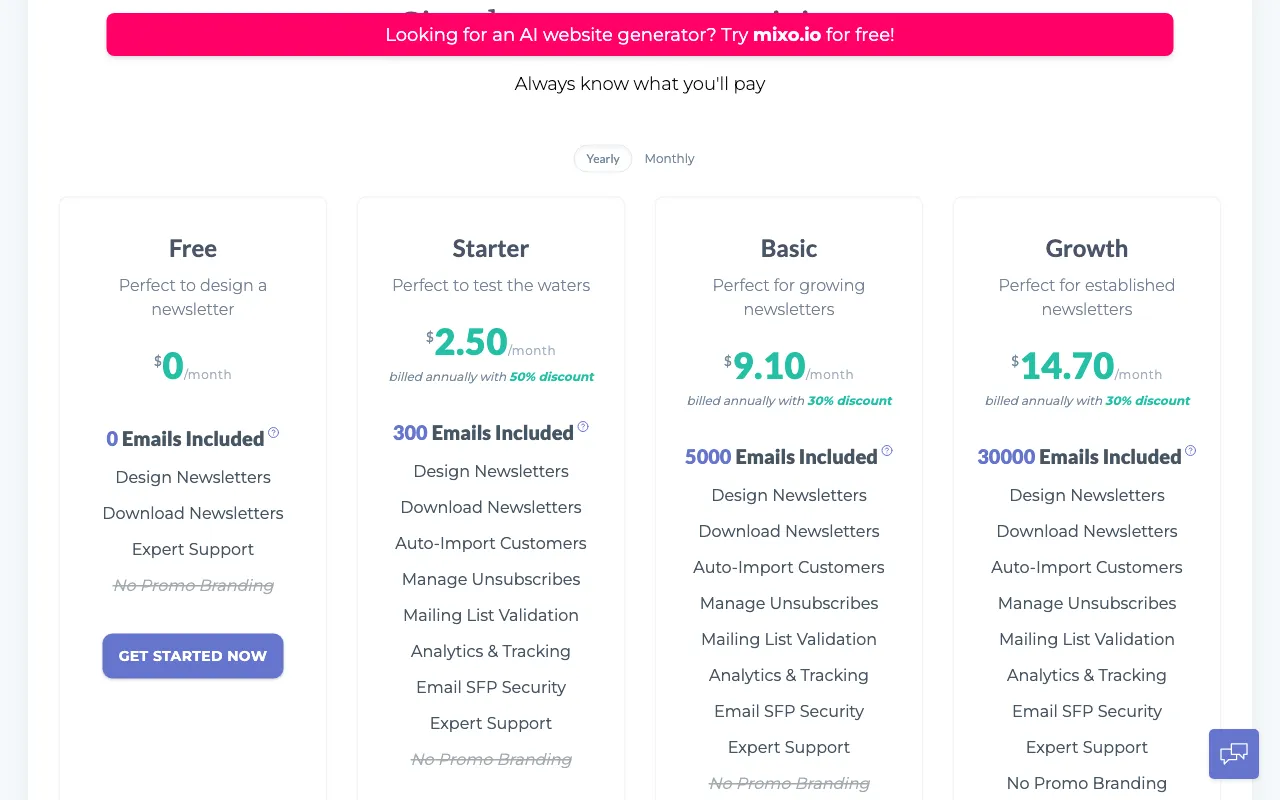
Task: Click struck-through 'No Promo Branding' in Basic
Action: [x=789, y=783]
